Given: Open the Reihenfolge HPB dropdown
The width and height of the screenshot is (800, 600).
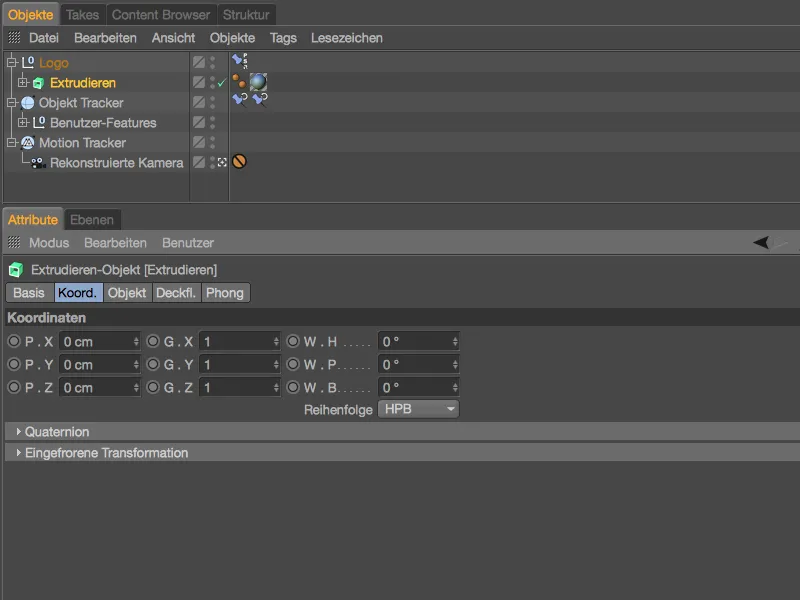Looking at the screenshot, I should click(418, 409).
